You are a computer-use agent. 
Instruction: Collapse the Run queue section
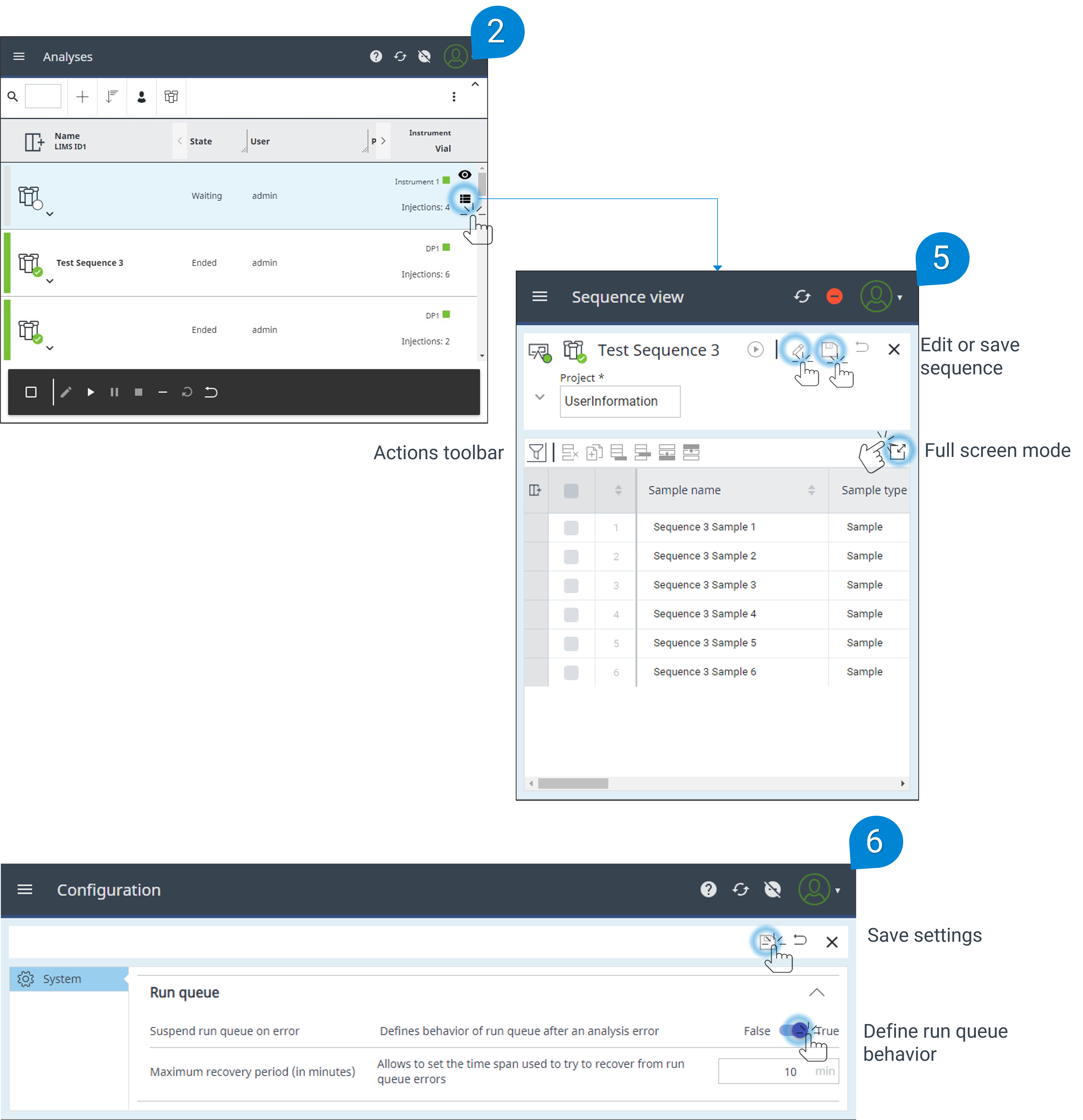coord(817,993)
